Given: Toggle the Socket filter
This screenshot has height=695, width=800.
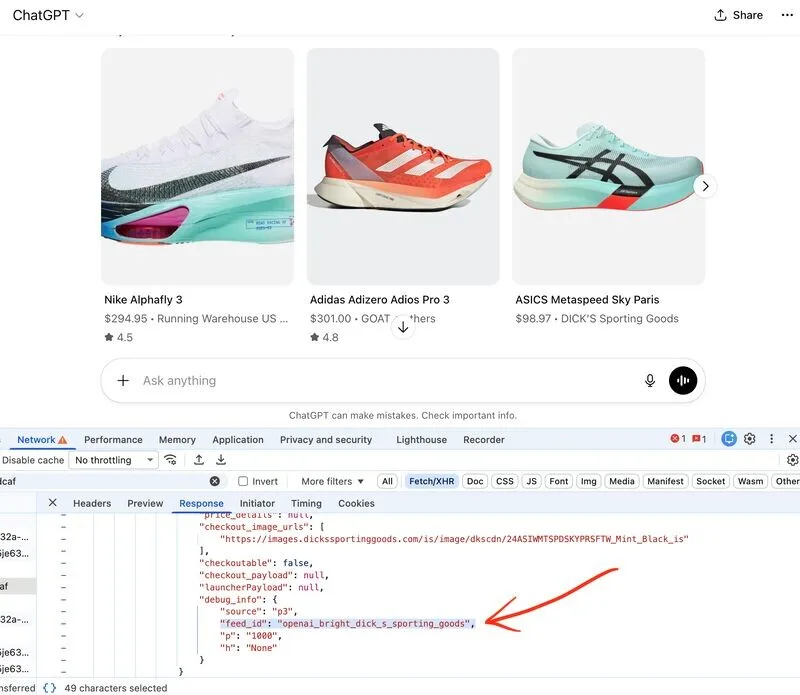Looking at the screenshot, I should click(710, 481).
